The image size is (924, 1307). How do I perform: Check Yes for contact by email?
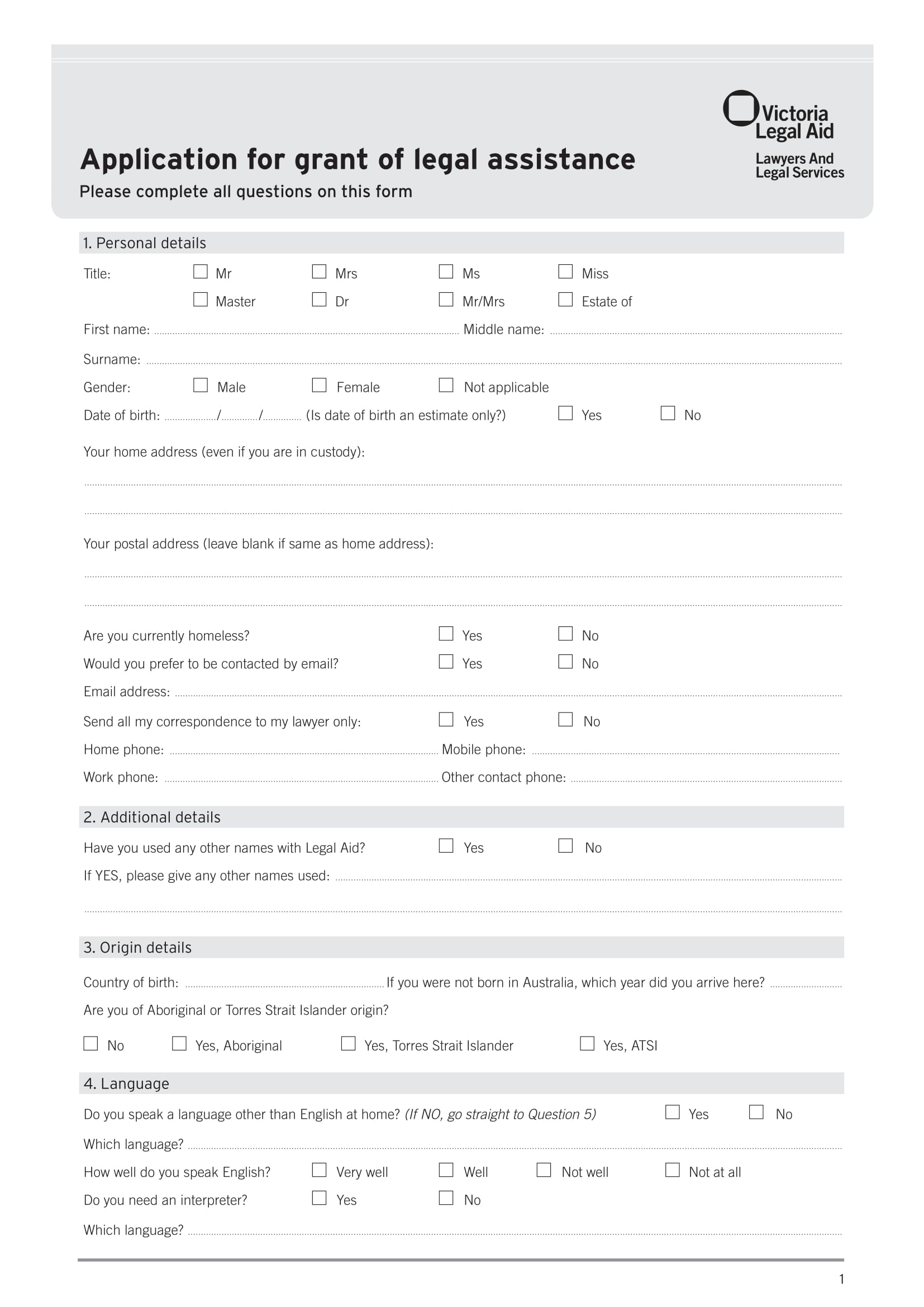pyautogui.click(x=446, y=662)
